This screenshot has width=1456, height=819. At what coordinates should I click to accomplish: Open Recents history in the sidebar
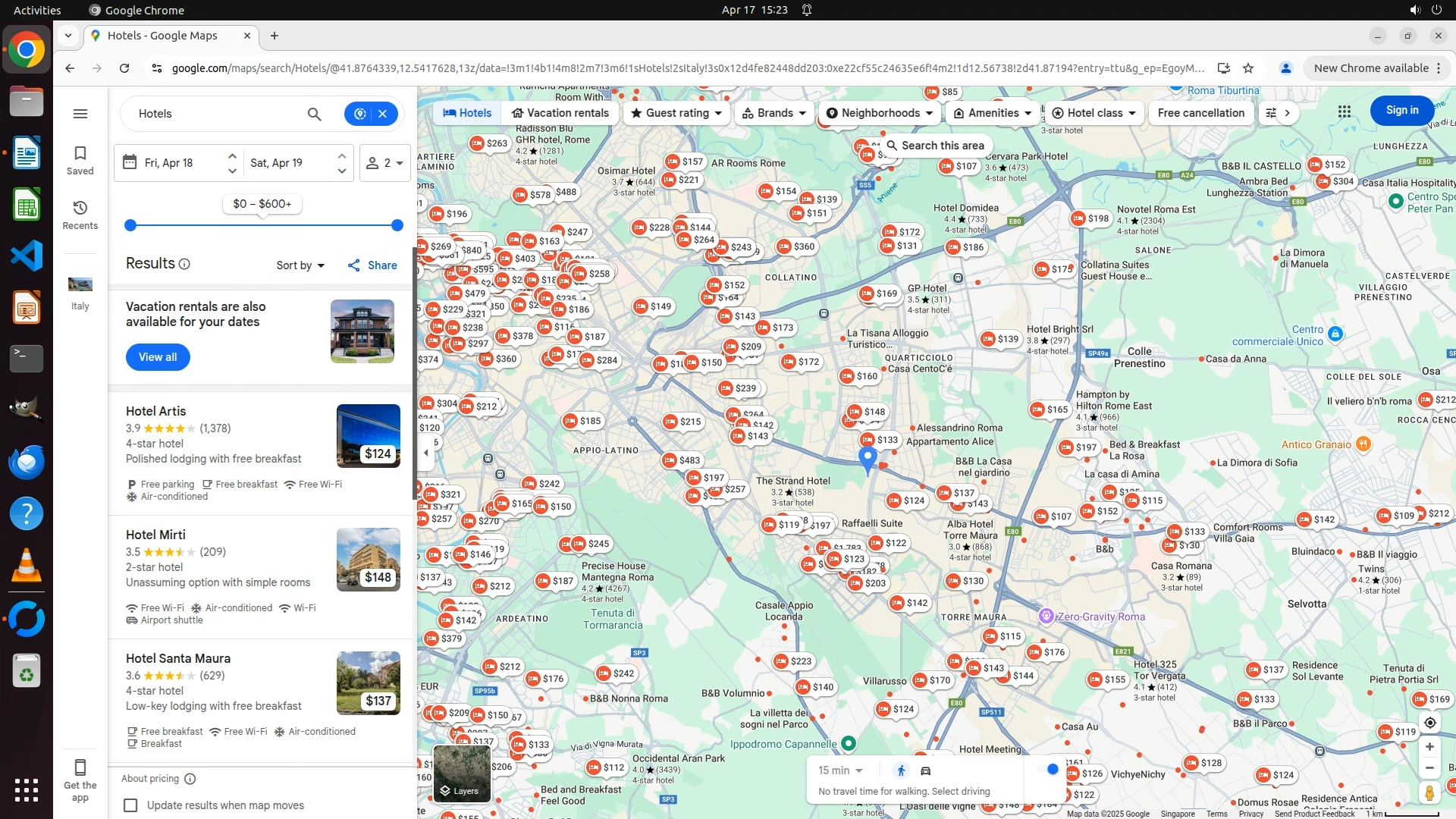80,215
